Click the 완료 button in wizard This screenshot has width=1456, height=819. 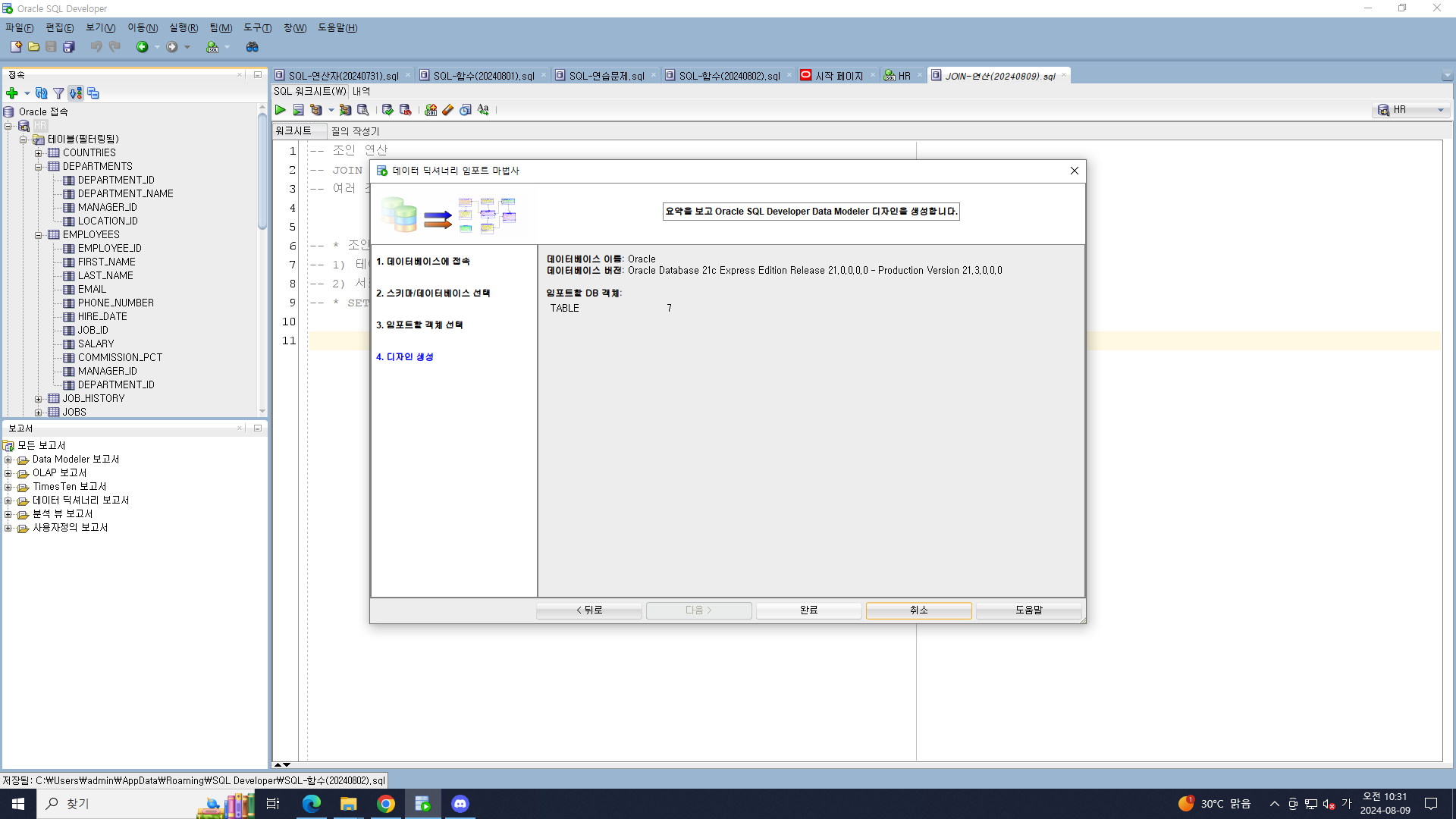pyautogui.click(x=808, y=610)
